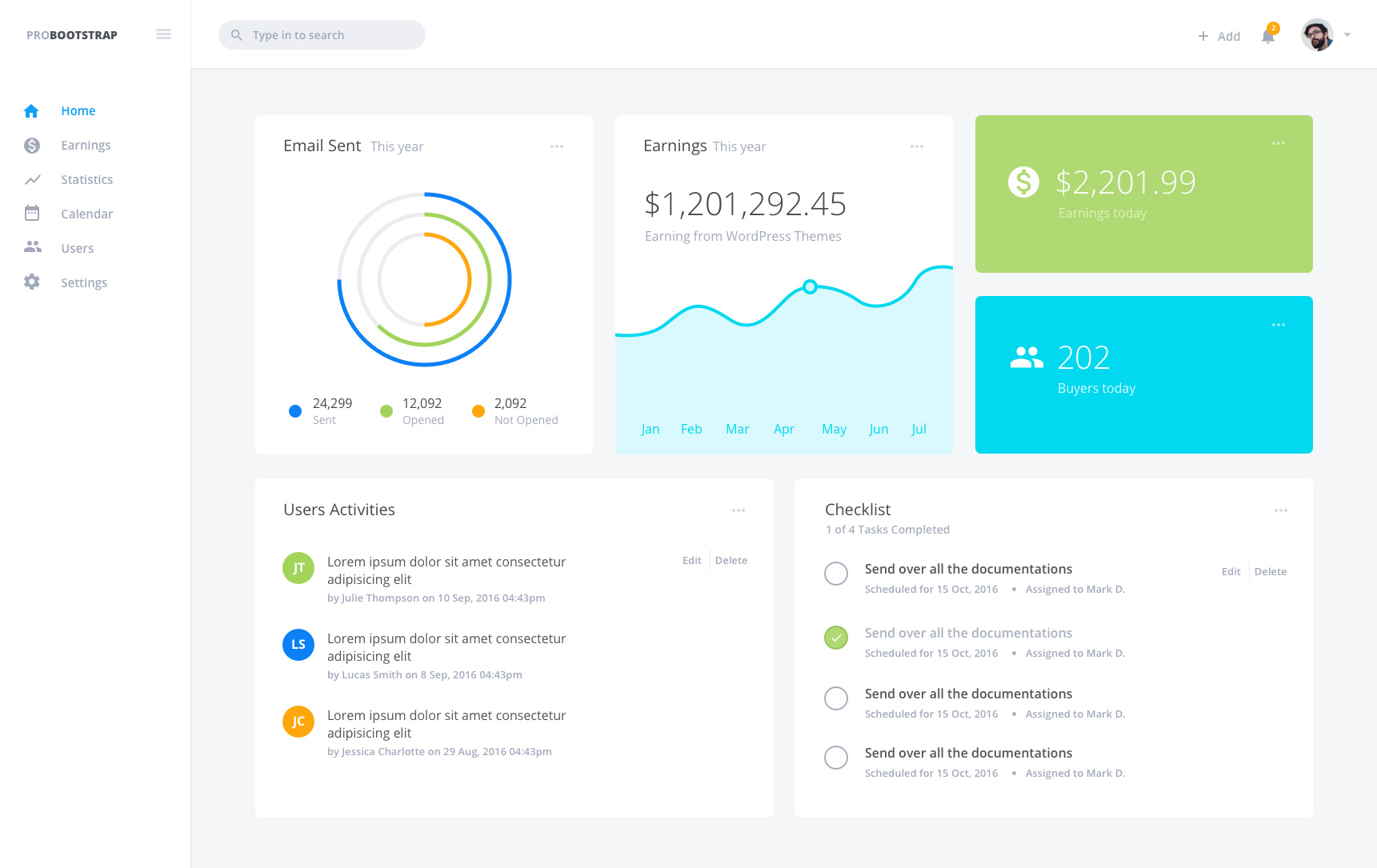
Task: Click the Home icon in sidebar
Action: [x=31, y=110]
